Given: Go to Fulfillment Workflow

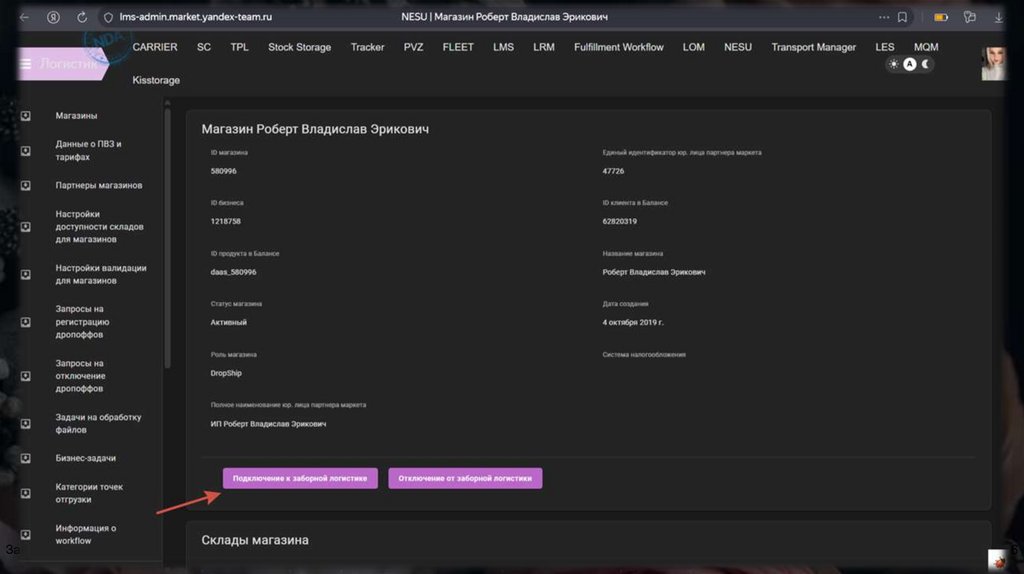Looking at the screenshot, I should point(618,47).
